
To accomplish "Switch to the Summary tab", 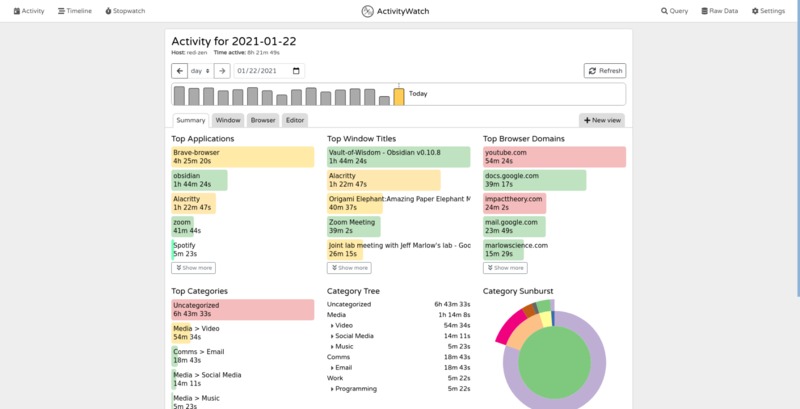I will (190, 120).
